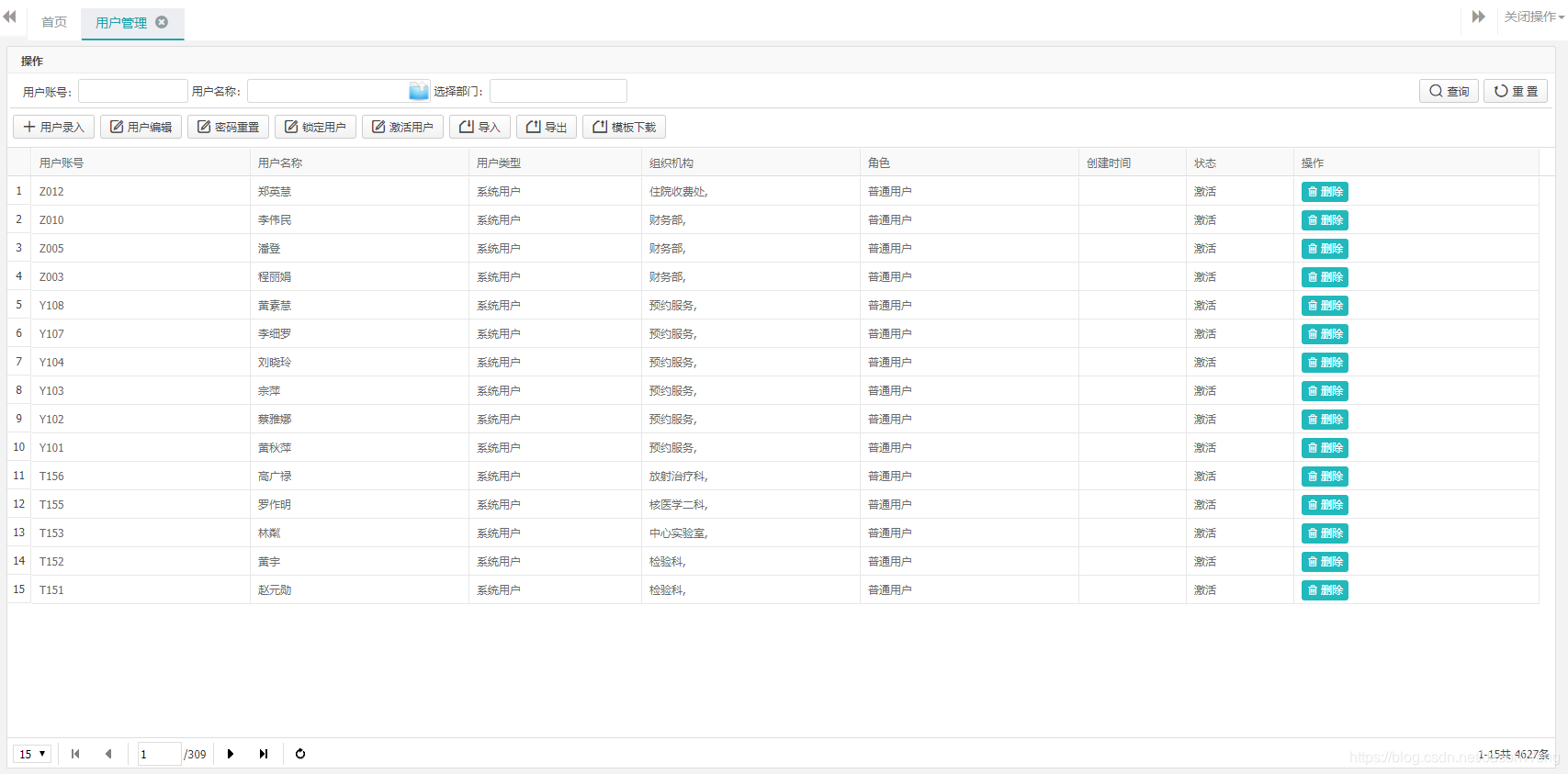Delete user Y108 黄素慧

(1325, 306)
